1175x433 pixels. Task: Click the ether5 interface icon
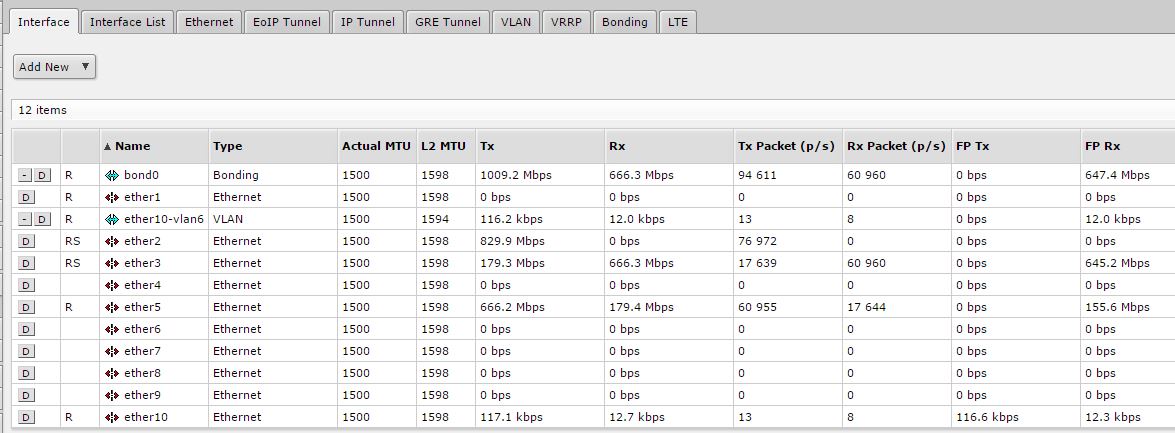[112, 307]
